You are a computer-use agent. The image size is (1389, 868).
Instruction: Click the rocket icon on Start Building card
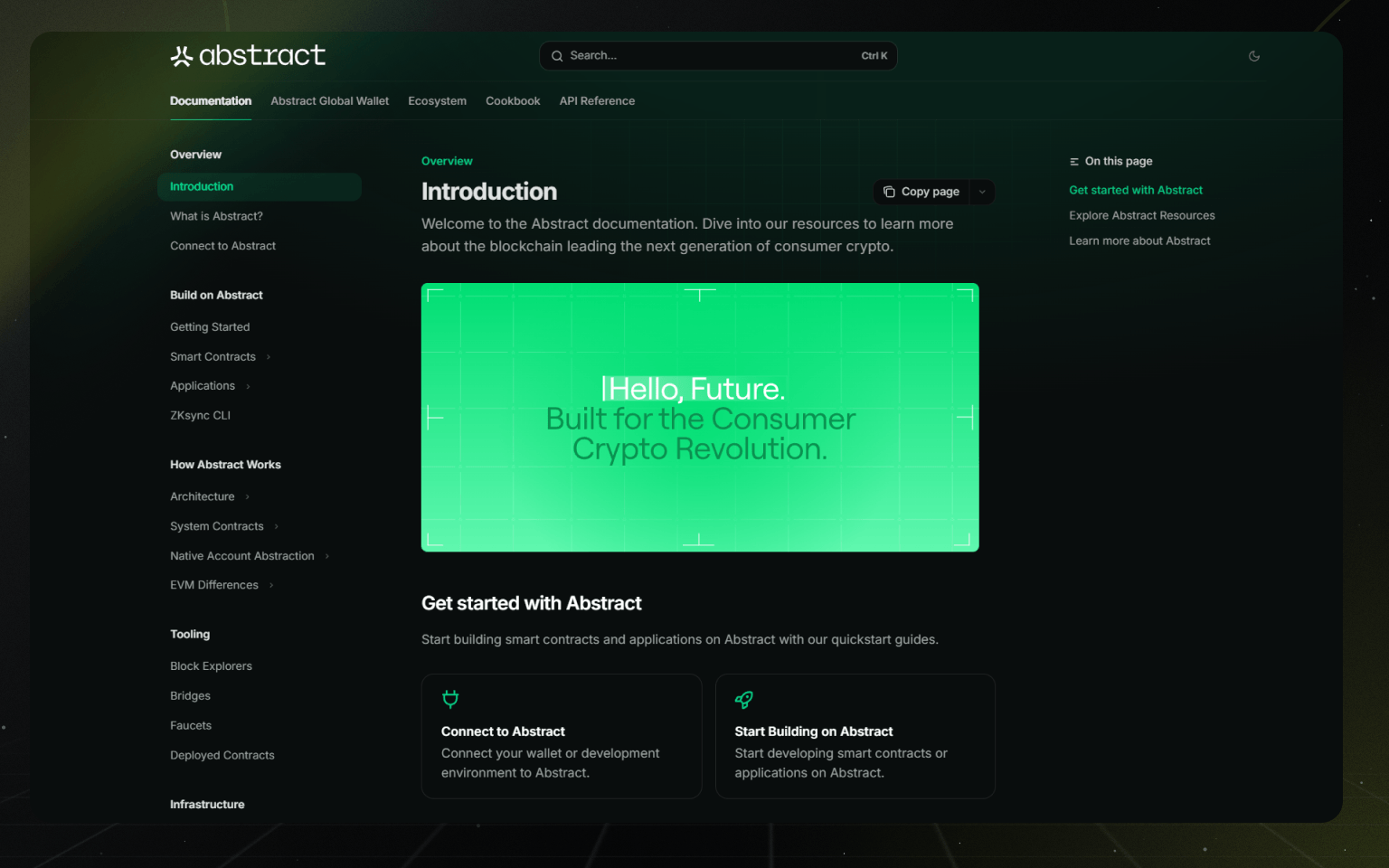743,699
